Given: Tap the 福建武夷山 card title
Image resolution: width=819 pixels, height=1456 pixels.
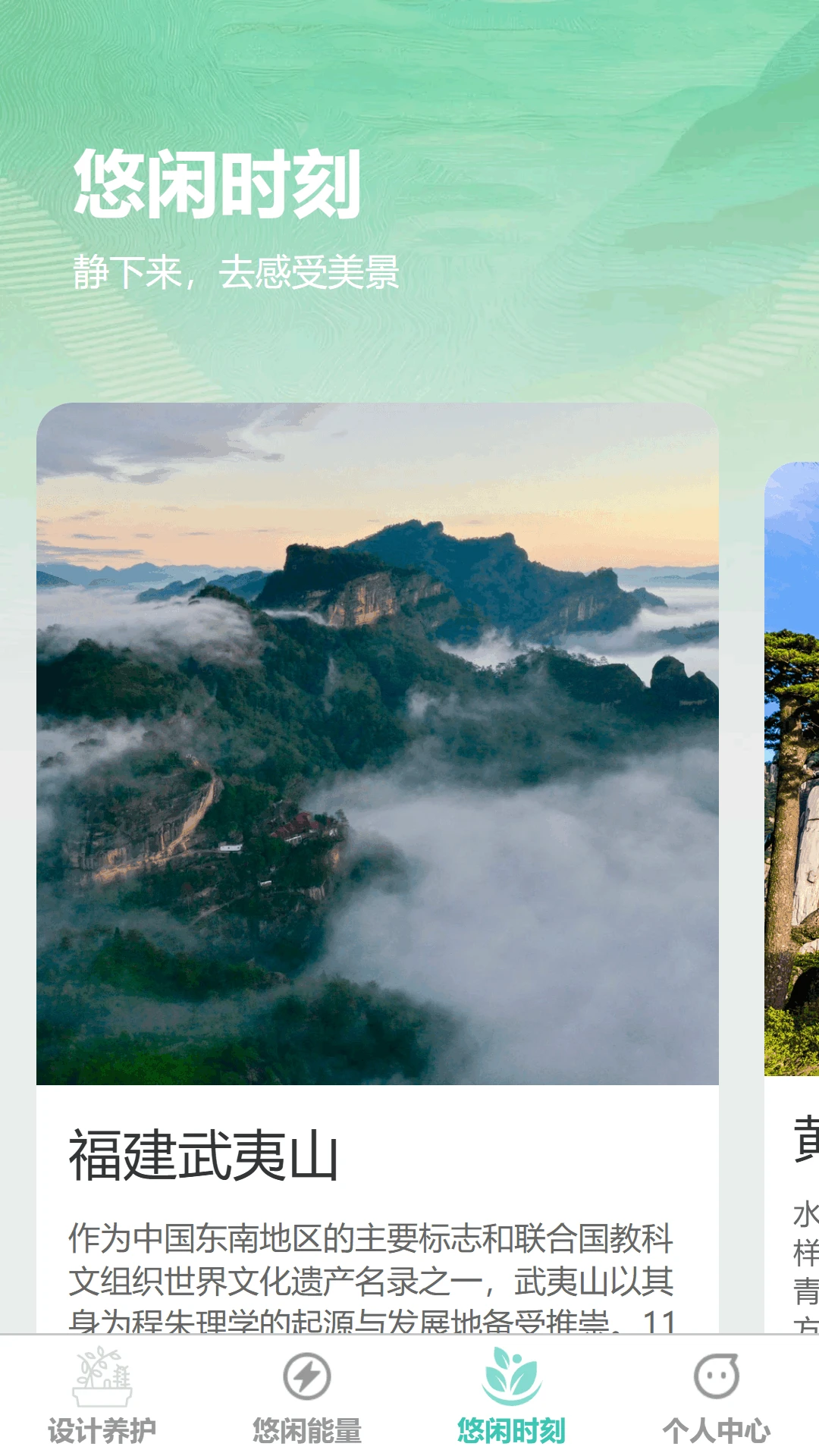Looking at the screenshot, I should click(x=203, y=1155).
